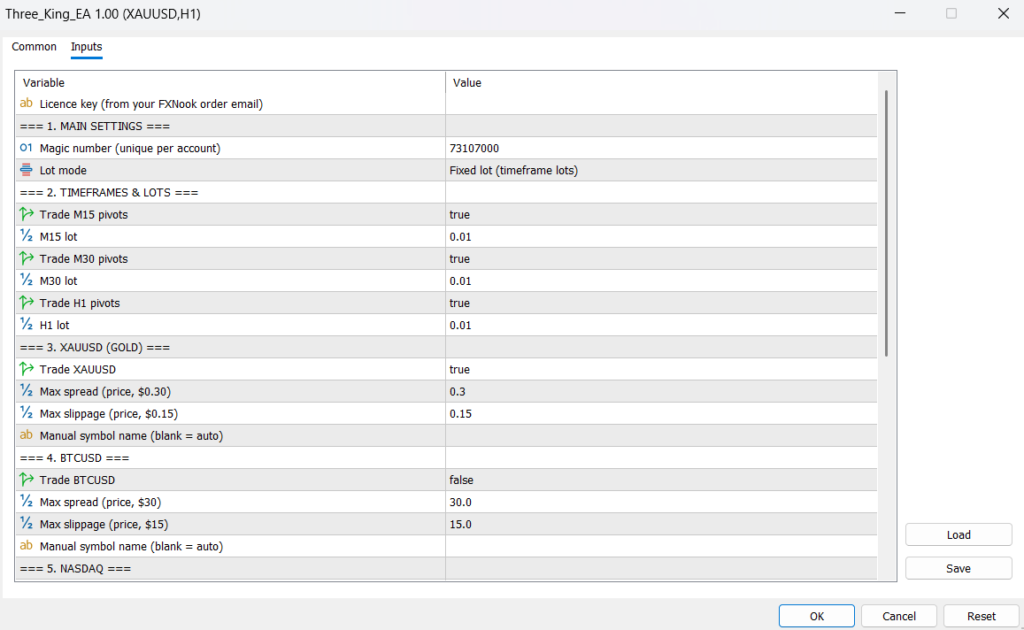This screenshot has height=630, width=1024.
Task: Select the '=== 1. MAIN SETTINGS ===' row
Action: (x=446, y=126)
